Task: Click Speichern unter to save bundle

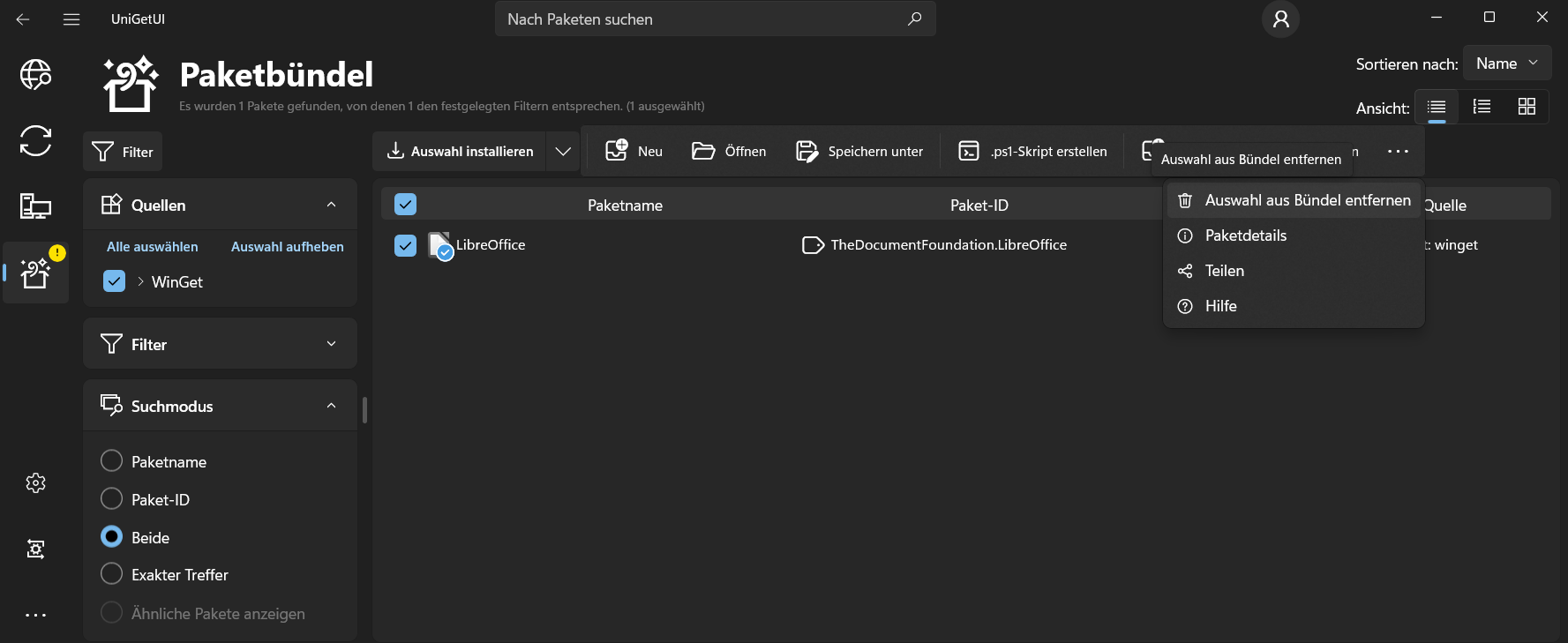Action: 859,152
